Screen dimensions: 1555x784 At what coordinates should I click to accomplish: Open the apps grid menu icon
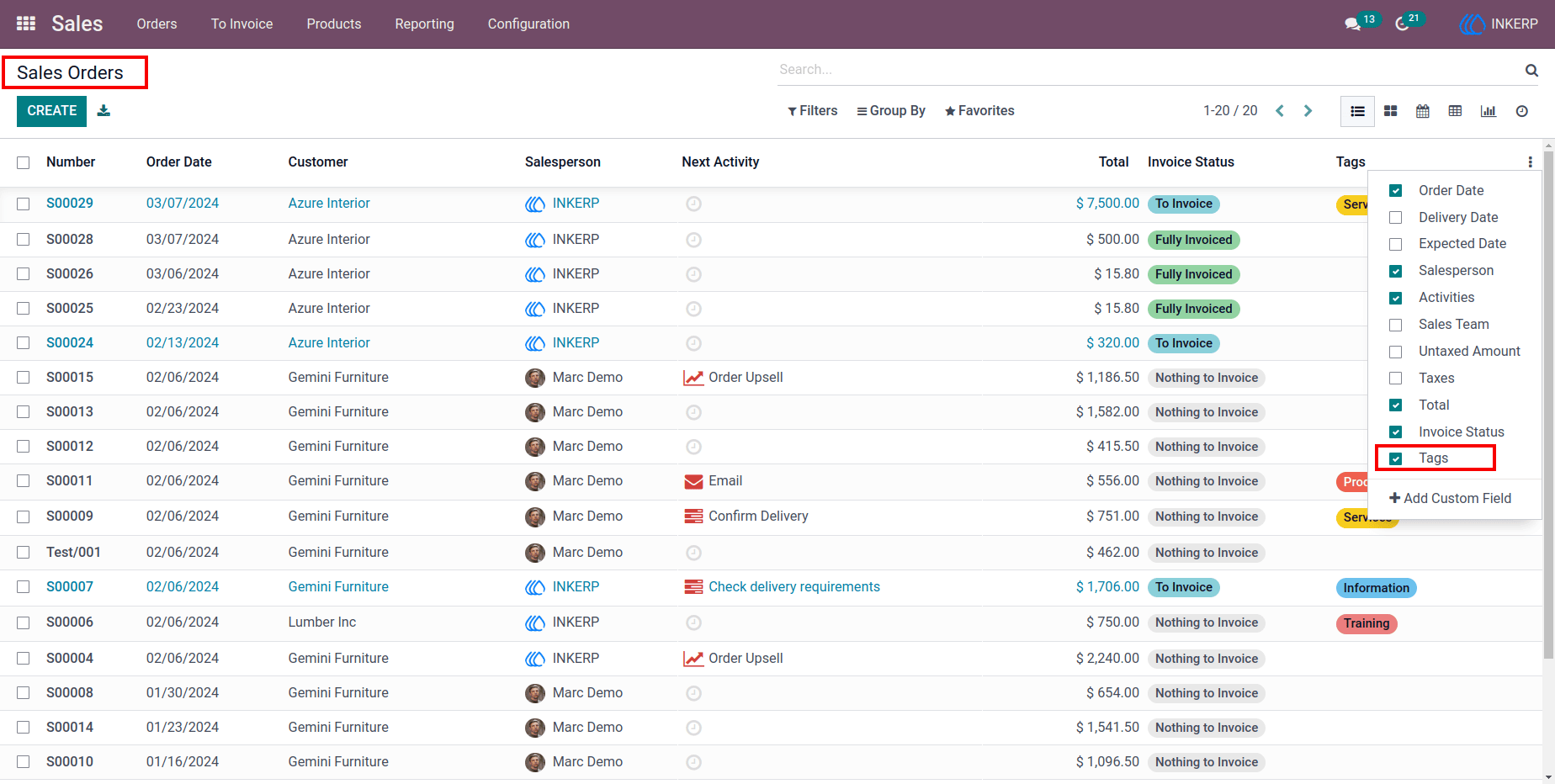coord(26,24)
